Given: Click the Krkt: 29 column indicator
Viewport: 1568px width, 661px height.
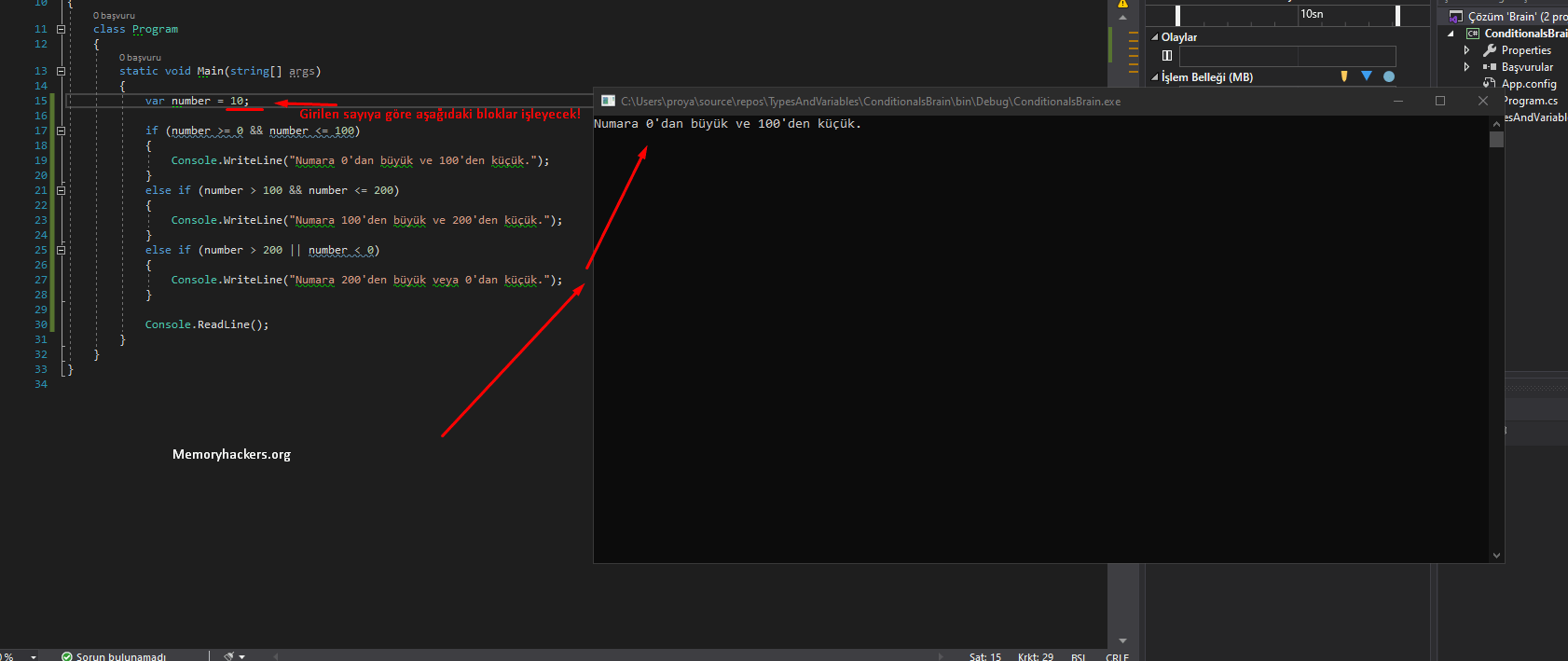Looking at the screenshot, I should click(x=1036, y=656).
